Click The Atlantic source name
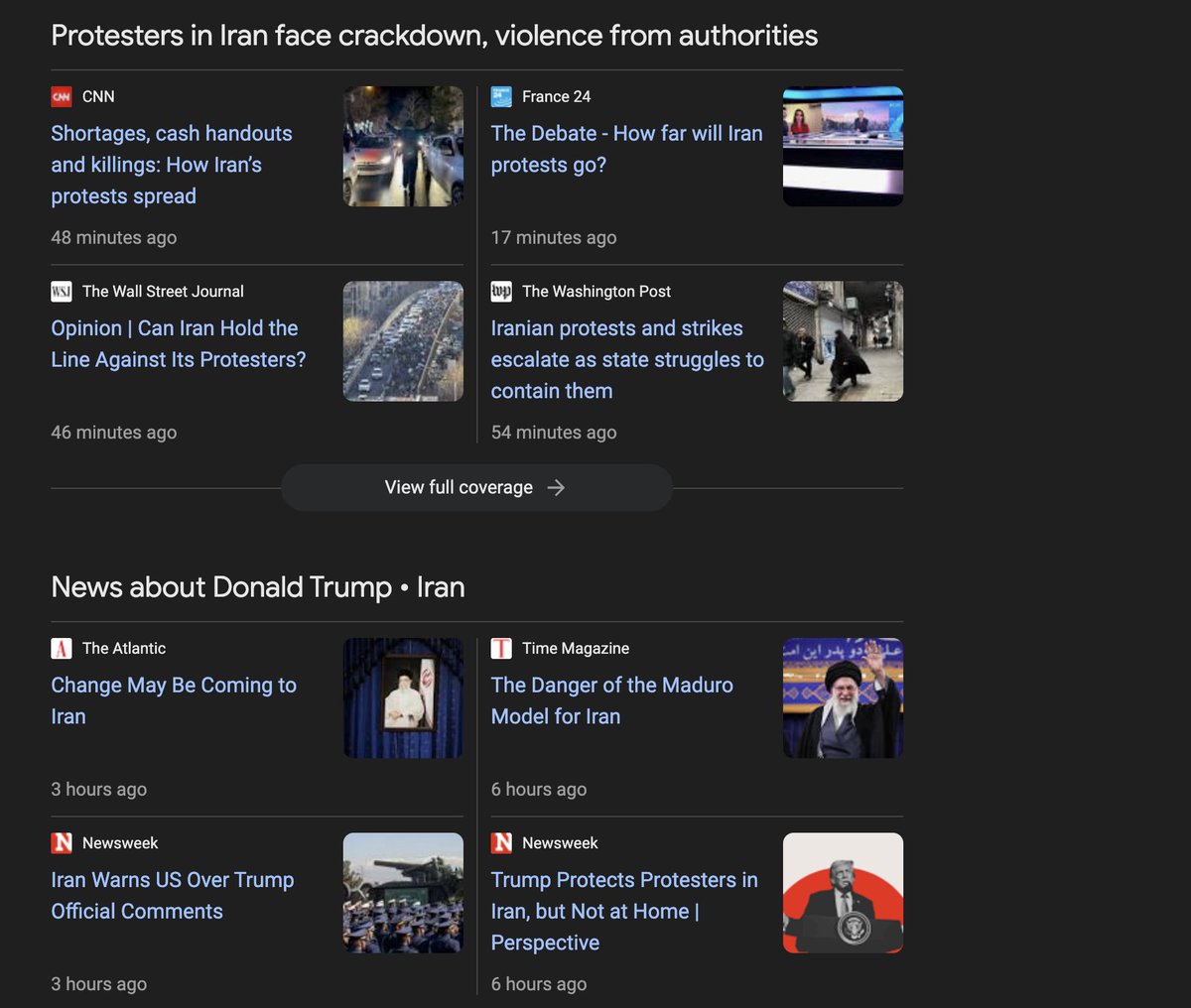The width and height of the screenshot is (1191, 1008). tap(124, 648)
